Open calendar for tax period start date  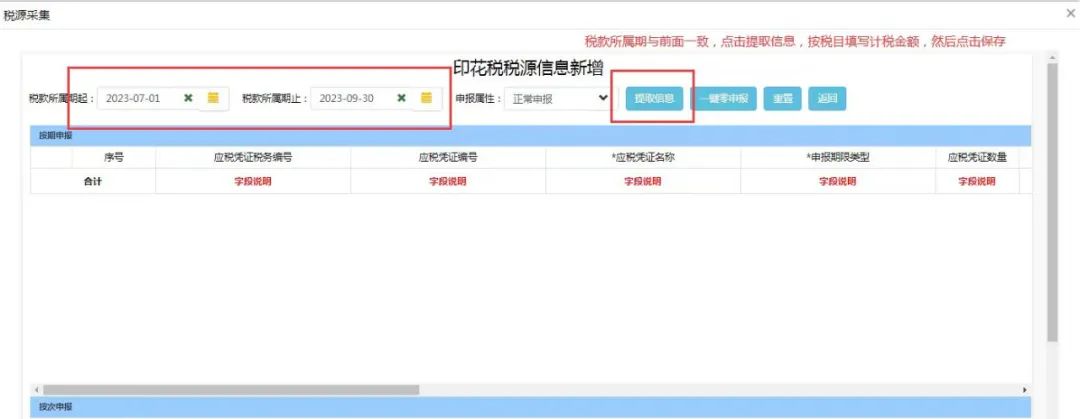coord(213,98)
